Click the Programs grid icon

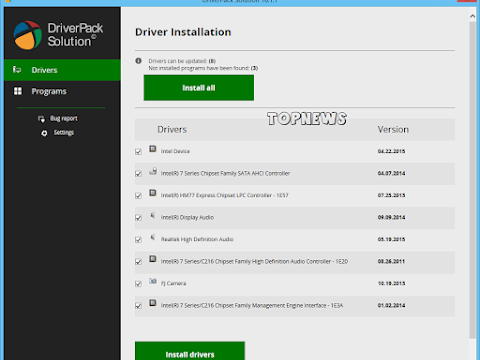point(18,91)
